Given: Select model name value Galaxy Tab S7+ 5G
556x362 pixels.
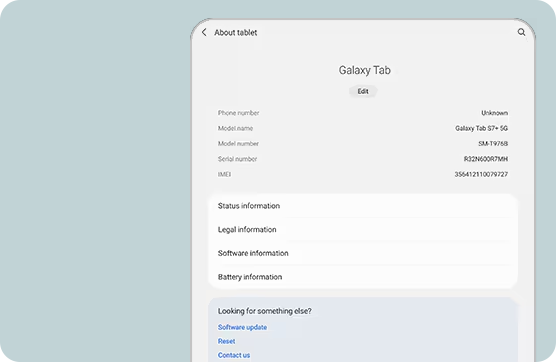Looking at the screenshot, I should [481, 128].
